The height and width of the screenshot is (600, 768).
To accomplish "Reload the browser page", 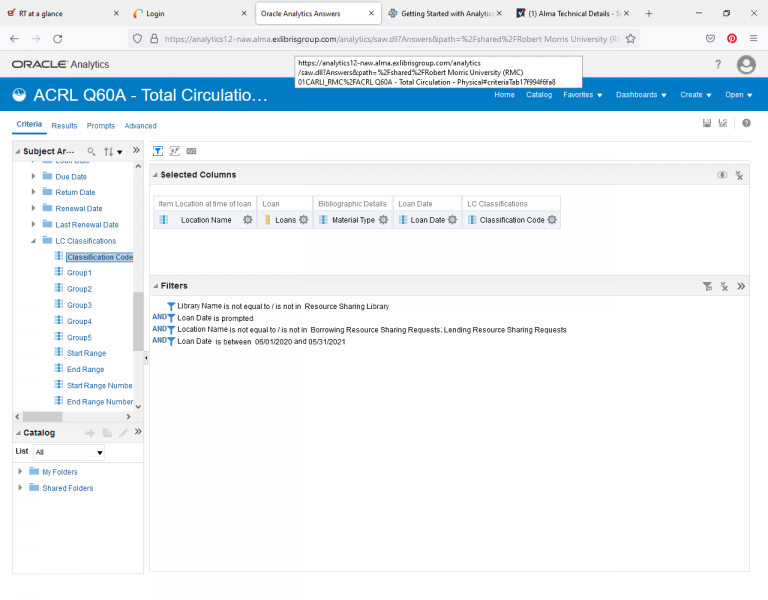I will pos(58,39).
